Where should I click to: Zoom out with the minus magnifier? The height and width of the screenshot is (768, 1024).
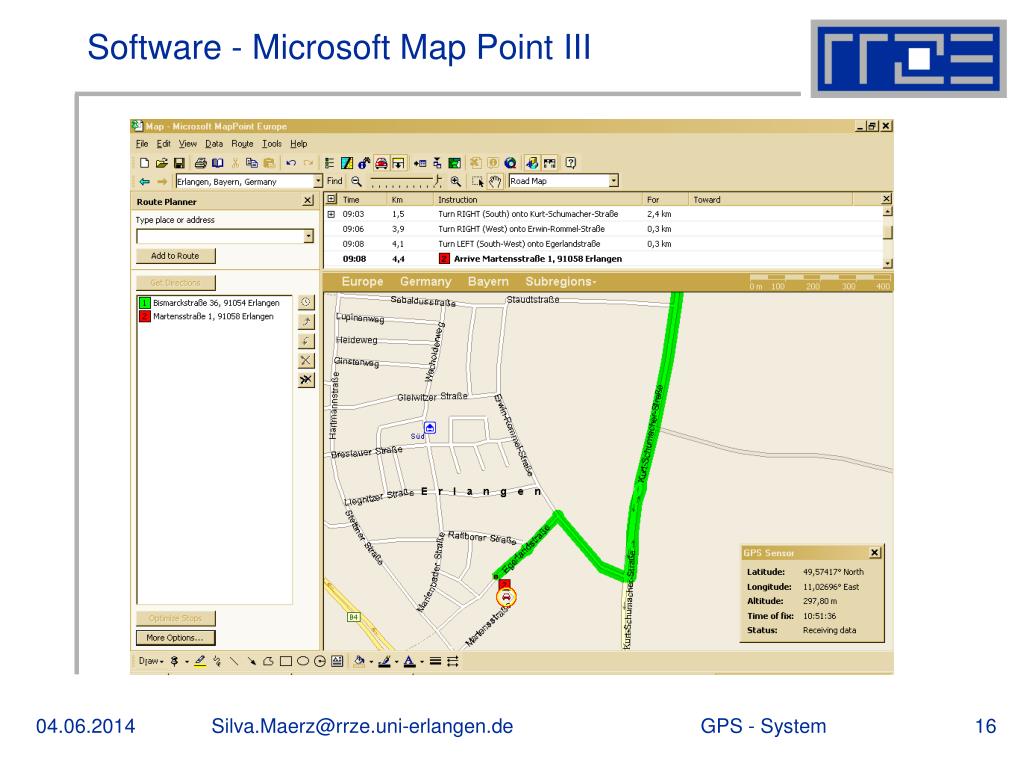pos(356,182)
